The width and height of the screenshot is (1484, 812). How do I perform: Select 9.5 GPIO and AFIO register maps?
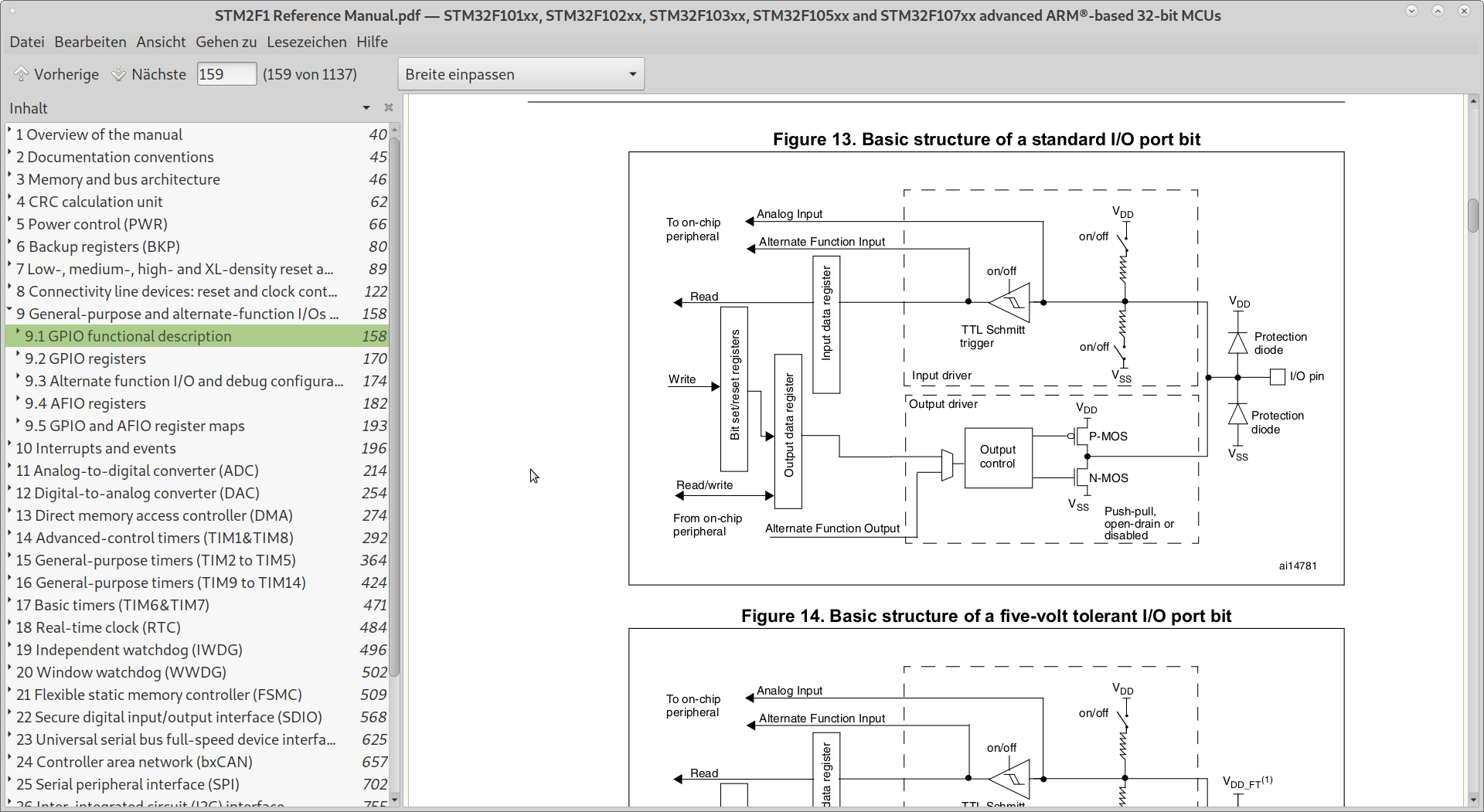click(x=196, y=426)
